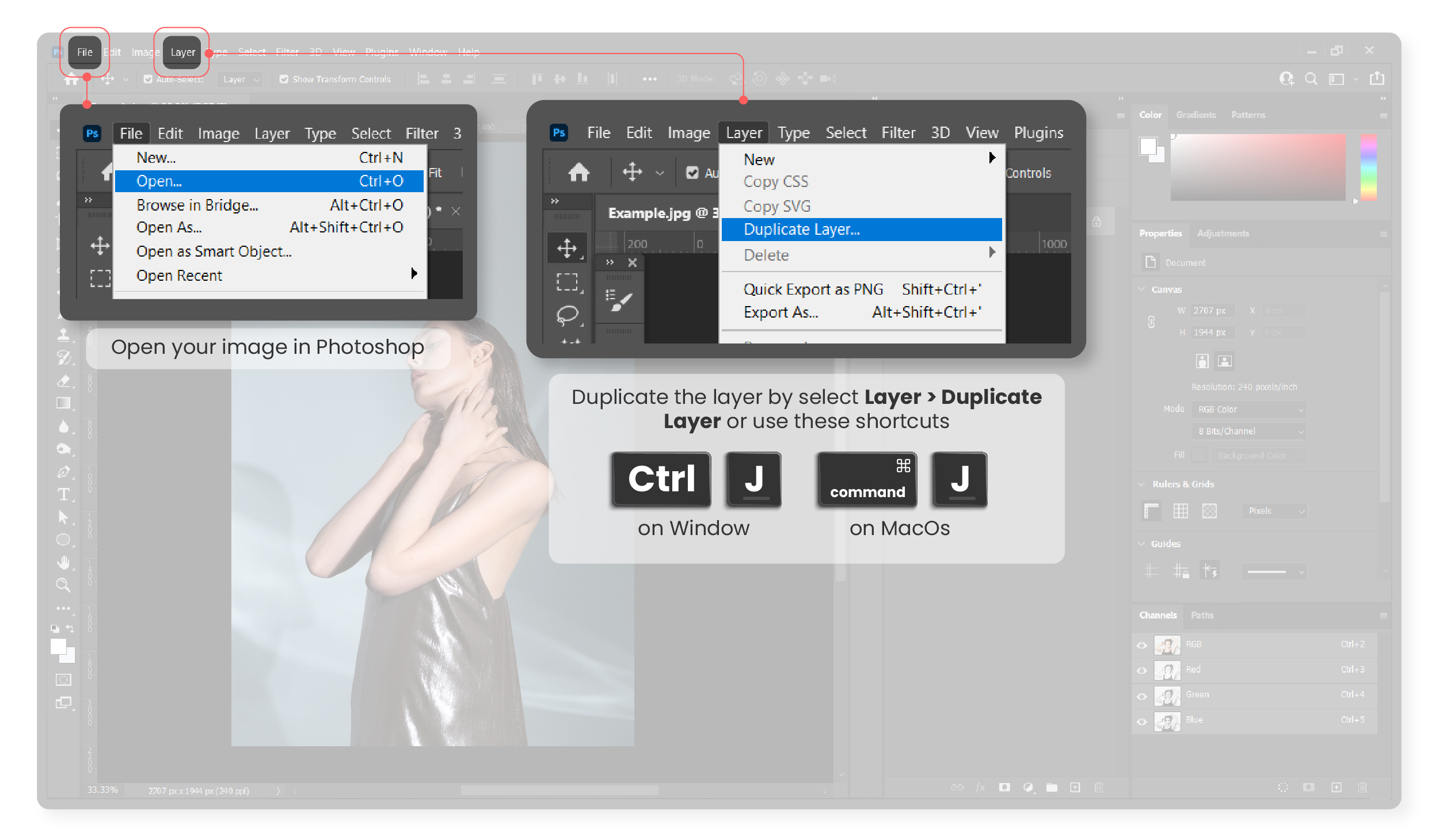Hide the Green channel eye icon
This screenshot has height=840, width=1439.
click(x=1142, y=696)
